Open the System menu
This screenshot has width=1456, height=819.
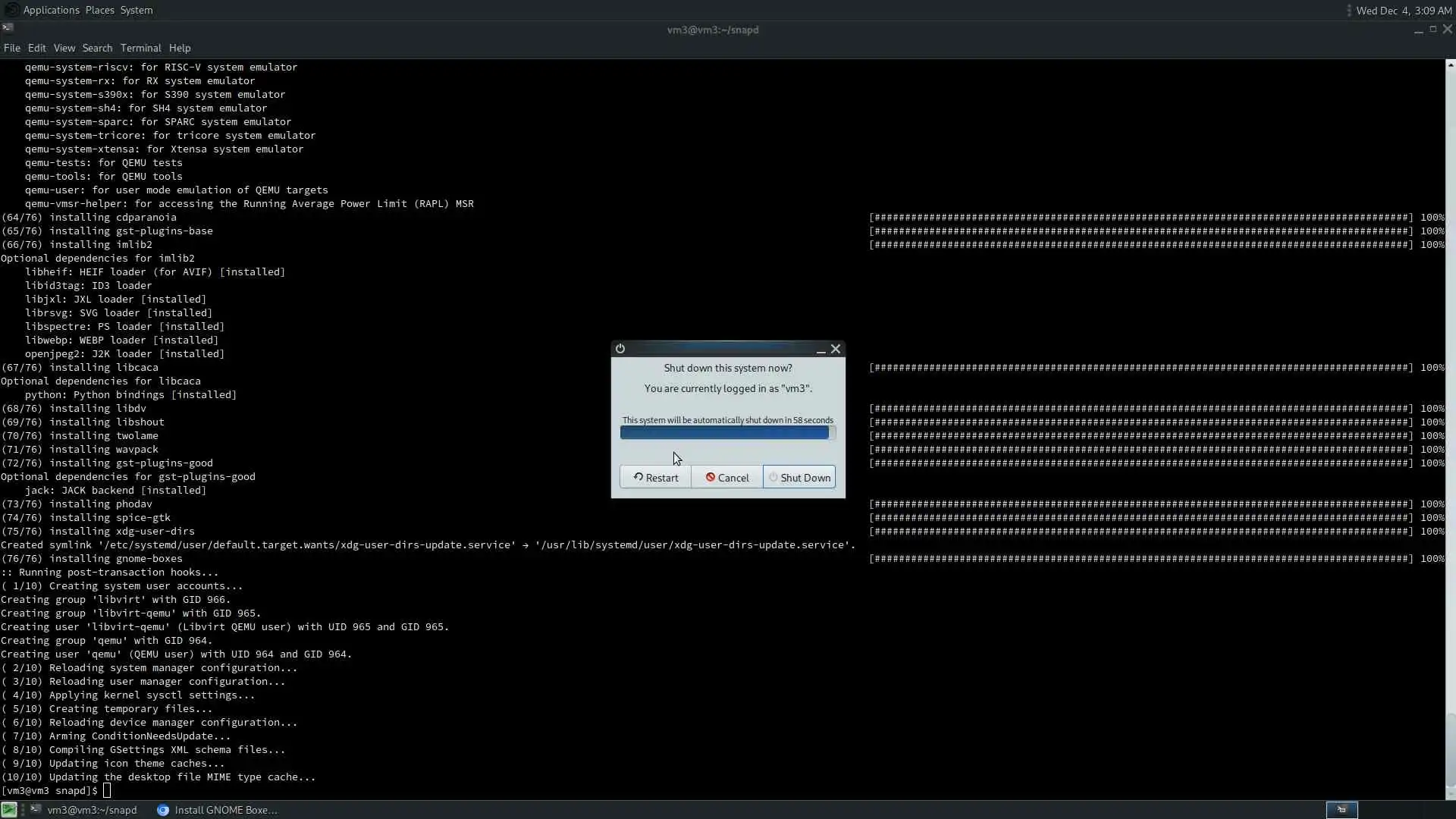[136, 10]
